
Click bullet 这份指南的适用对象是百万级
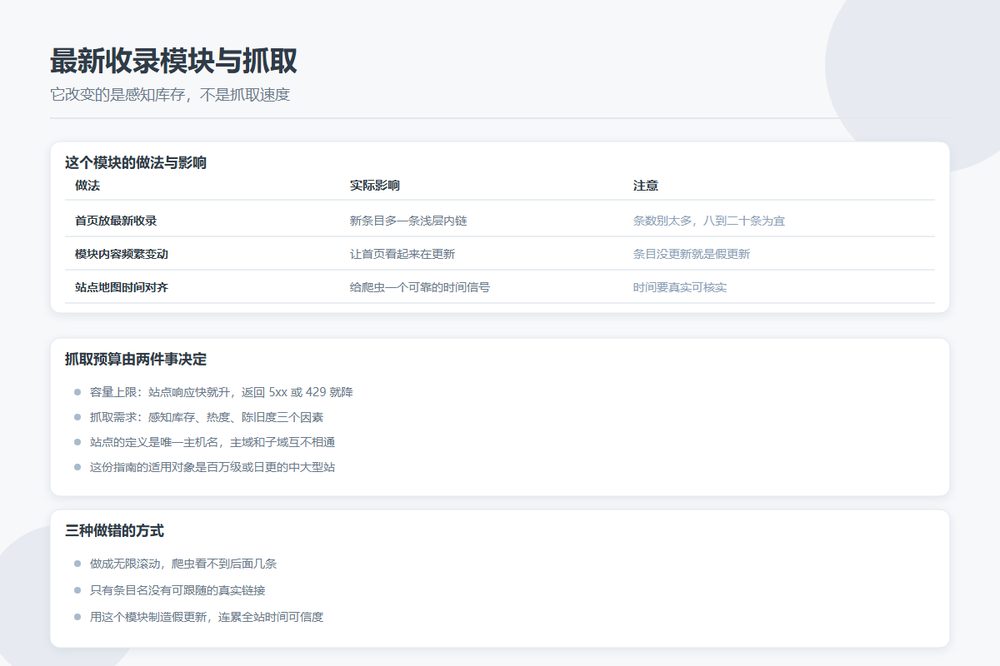212,467
